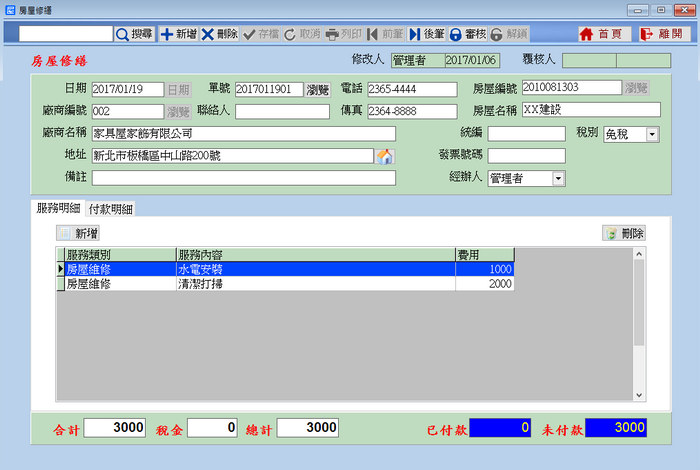Switch to the 付款明細 tab
This screenshot has width=700, height=470.
point(111,209)
